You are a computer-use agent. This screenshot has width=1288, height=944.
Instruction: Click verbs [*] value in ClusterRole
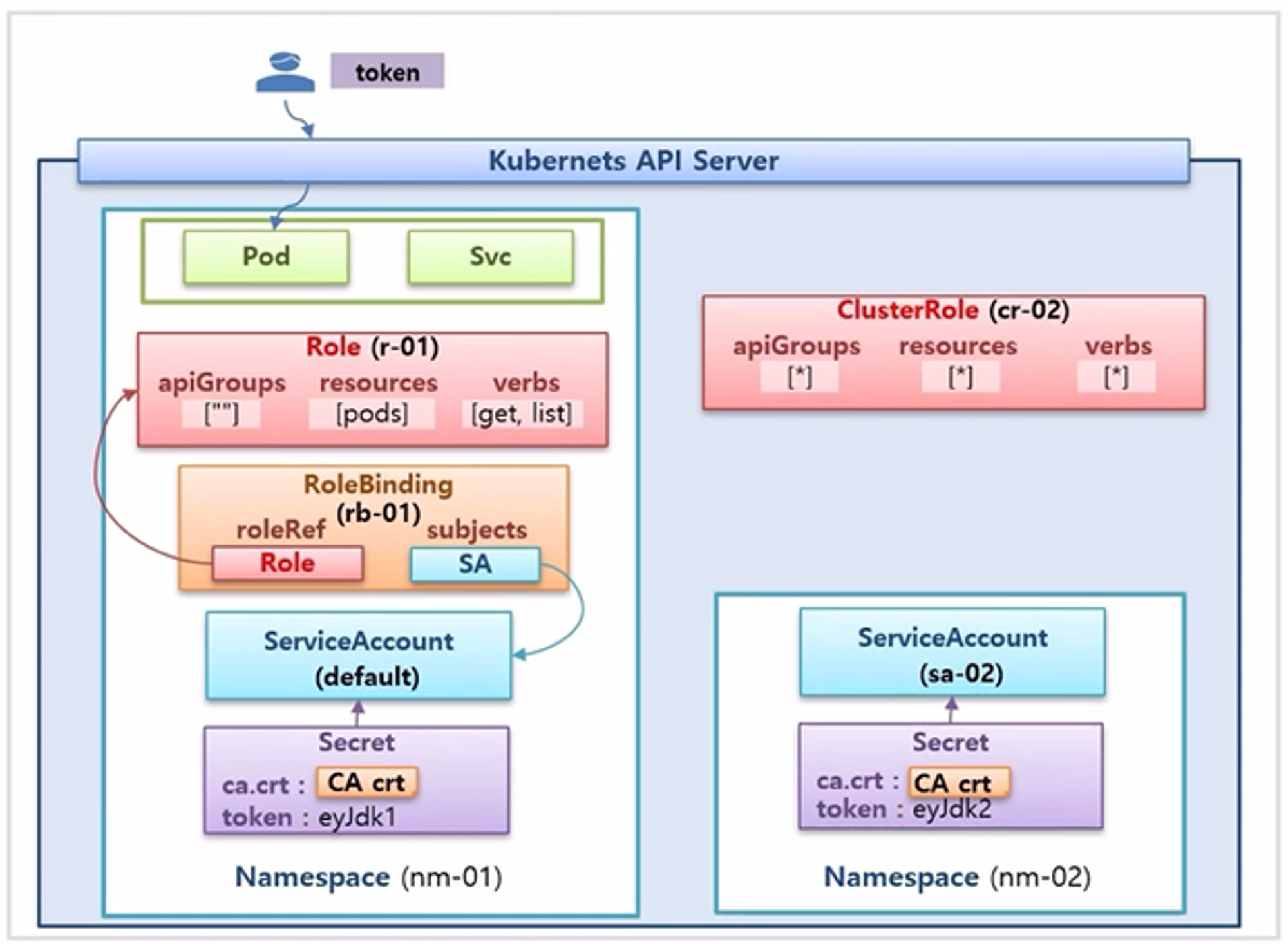coord(1116,377)
